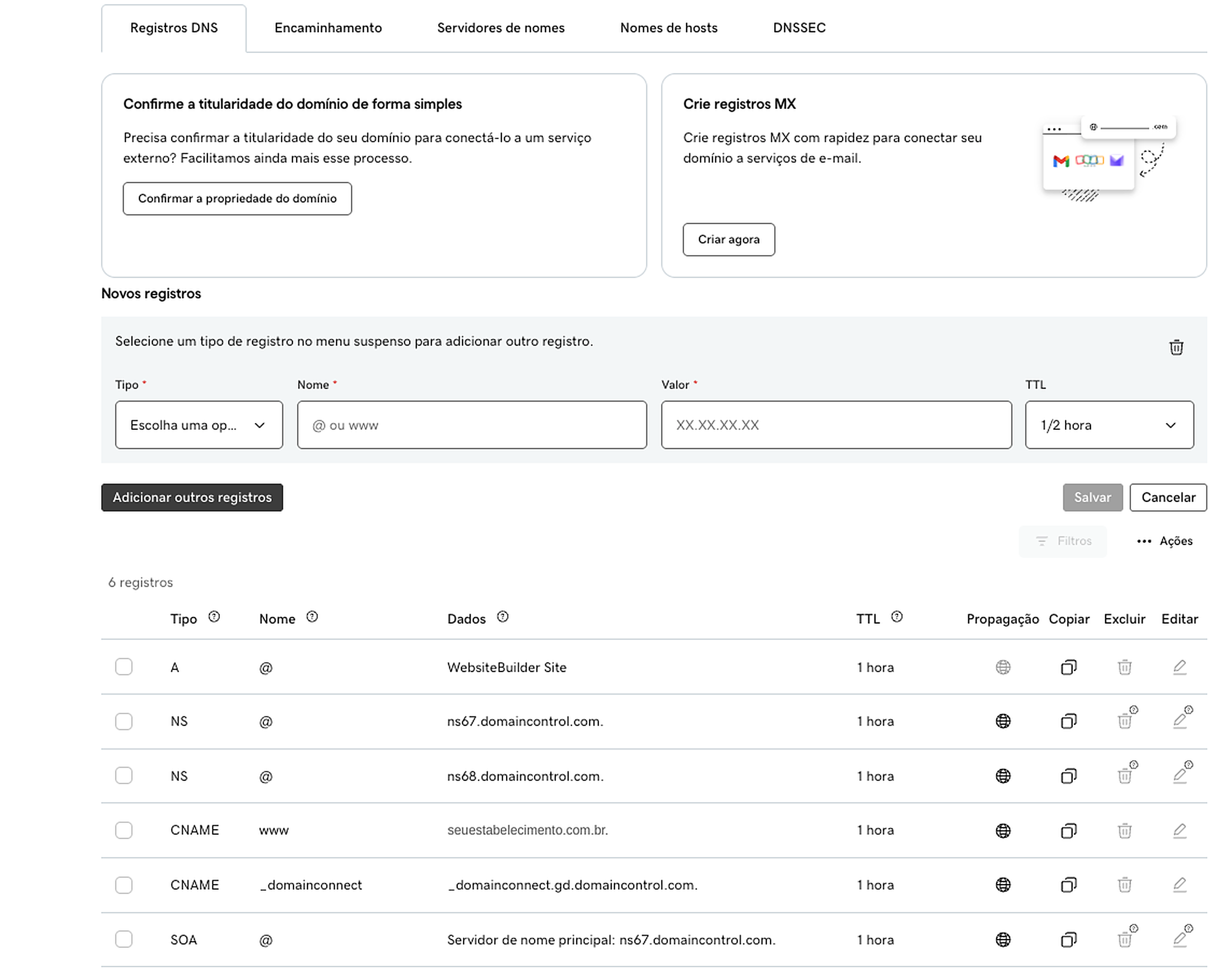Check propagation for ns67.domaincontrol.com NS record

(1003, 721)
